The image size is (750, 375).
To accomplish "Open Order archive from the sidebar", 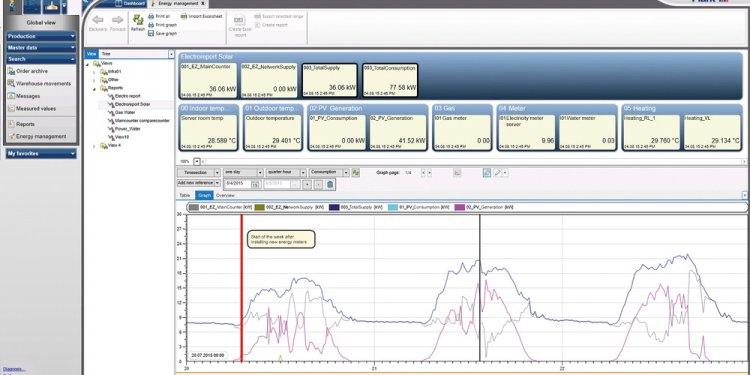I will [28, 71].
